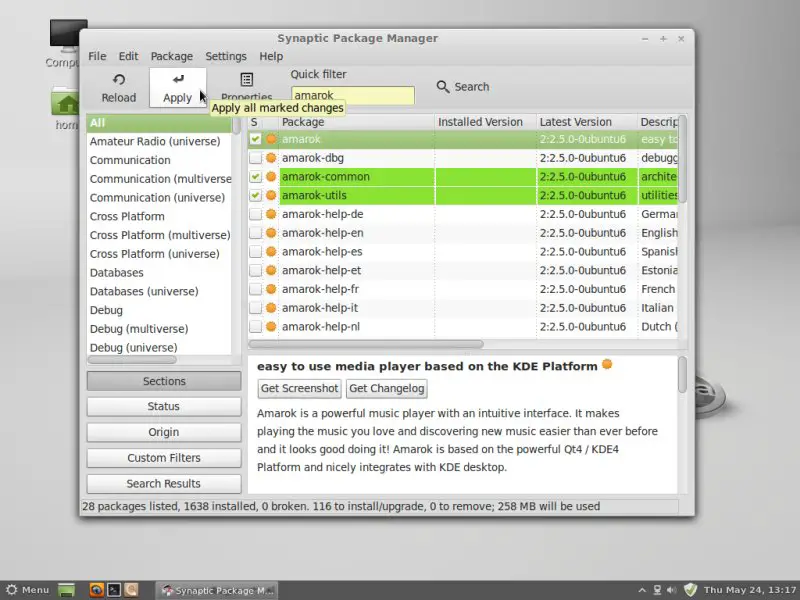Image resolution: width=800 pixels, height=600 pixels.
Task: Switch the filter to Origin
Action: tap(164, 432)
